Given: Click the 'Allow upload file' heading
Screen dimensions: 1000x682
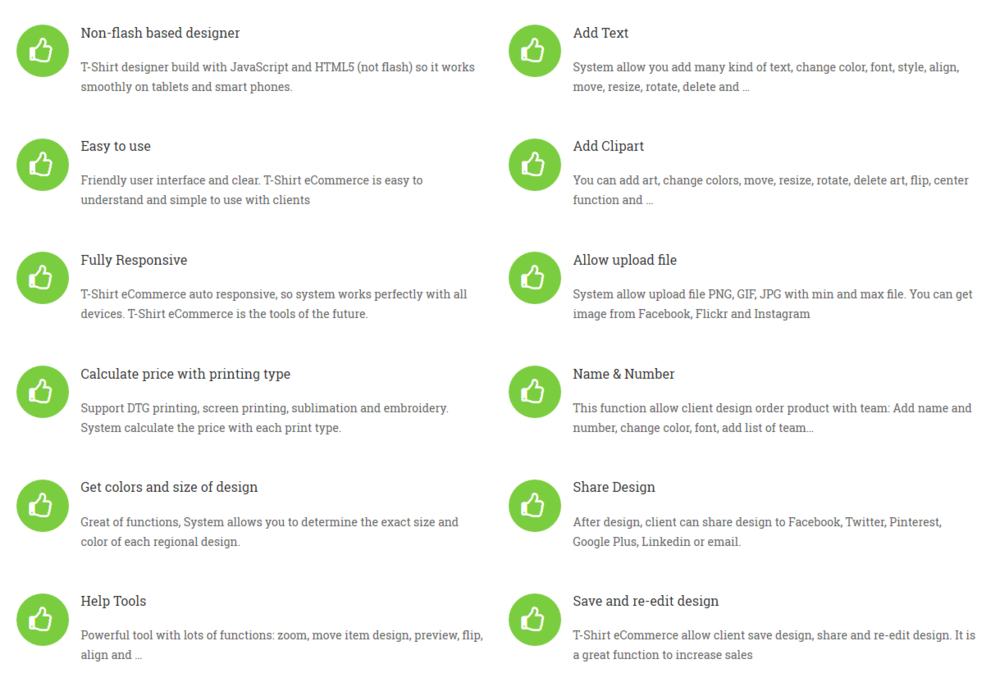Looking at the screenshot, I should point(624,260).
